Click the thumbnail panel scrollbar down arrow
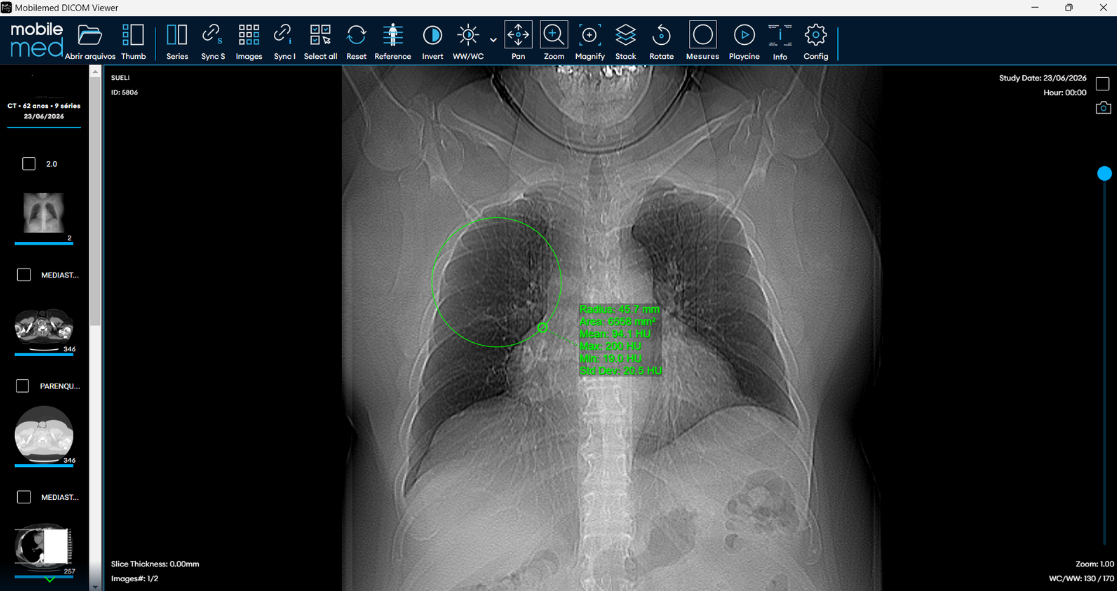The height and width of the screenshot is (591, 1117). [x=95, y=586]
